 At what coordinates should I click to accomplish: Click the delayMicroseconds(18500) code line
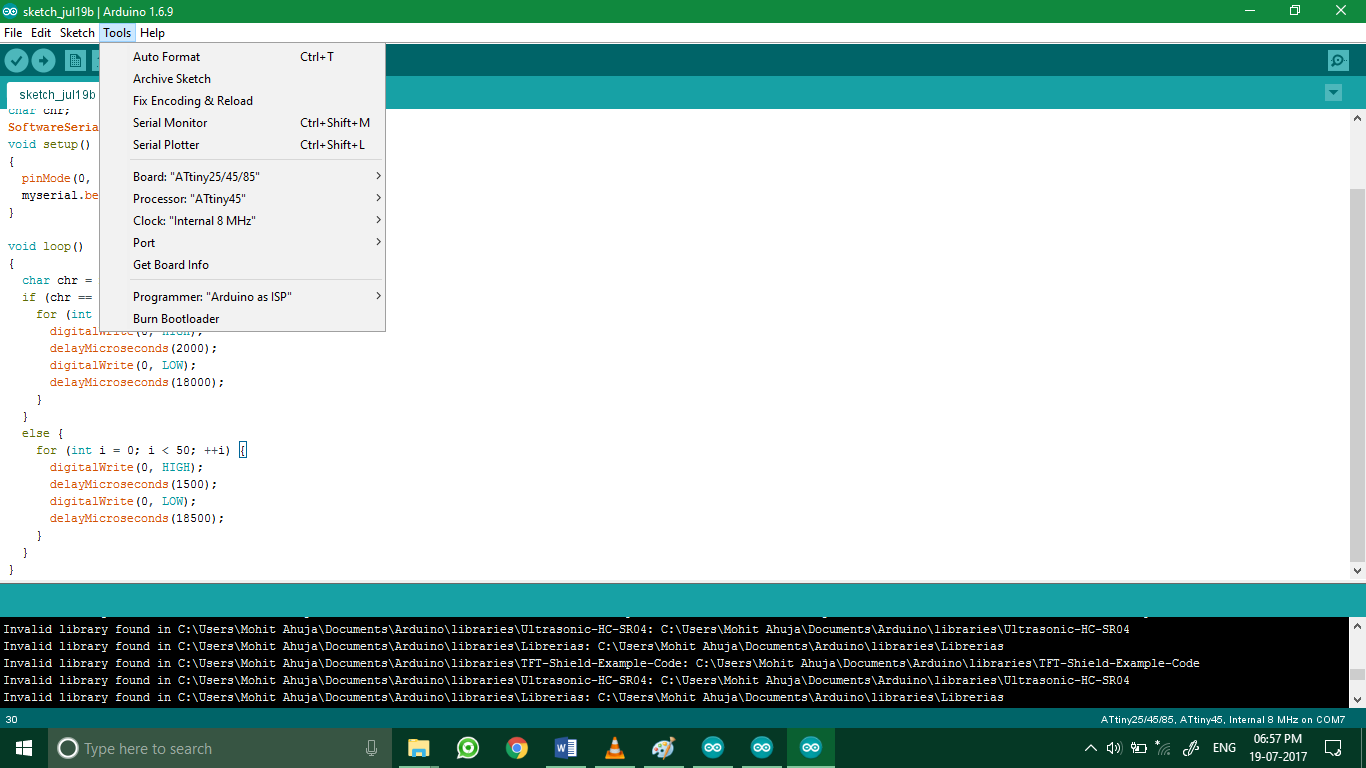pos(137,519)
